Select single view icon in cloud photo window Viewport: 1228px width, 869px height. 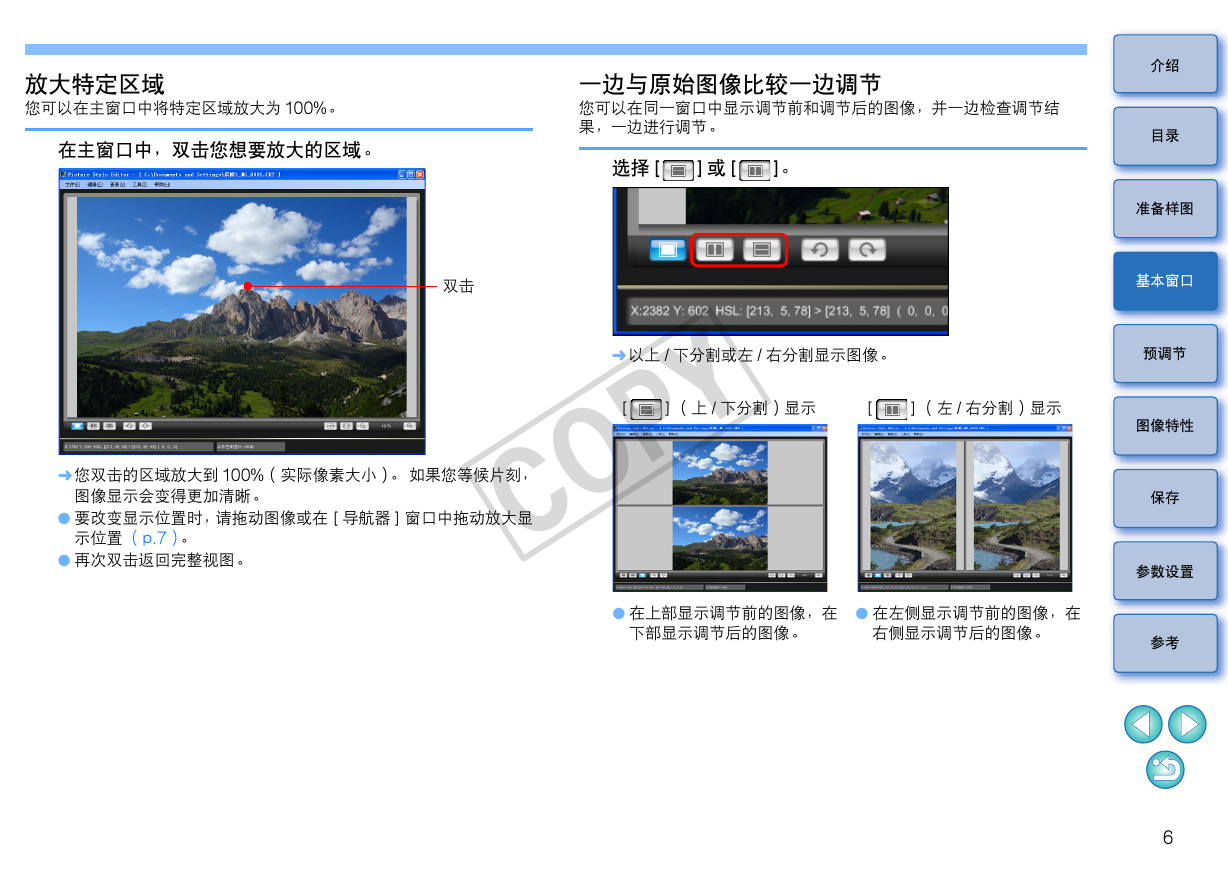point(77,426)
